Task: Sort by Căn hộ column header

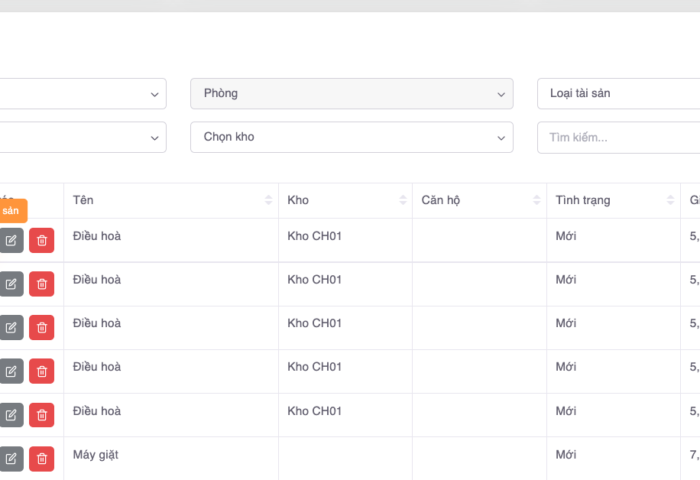Action: click(x=479, y=200)
